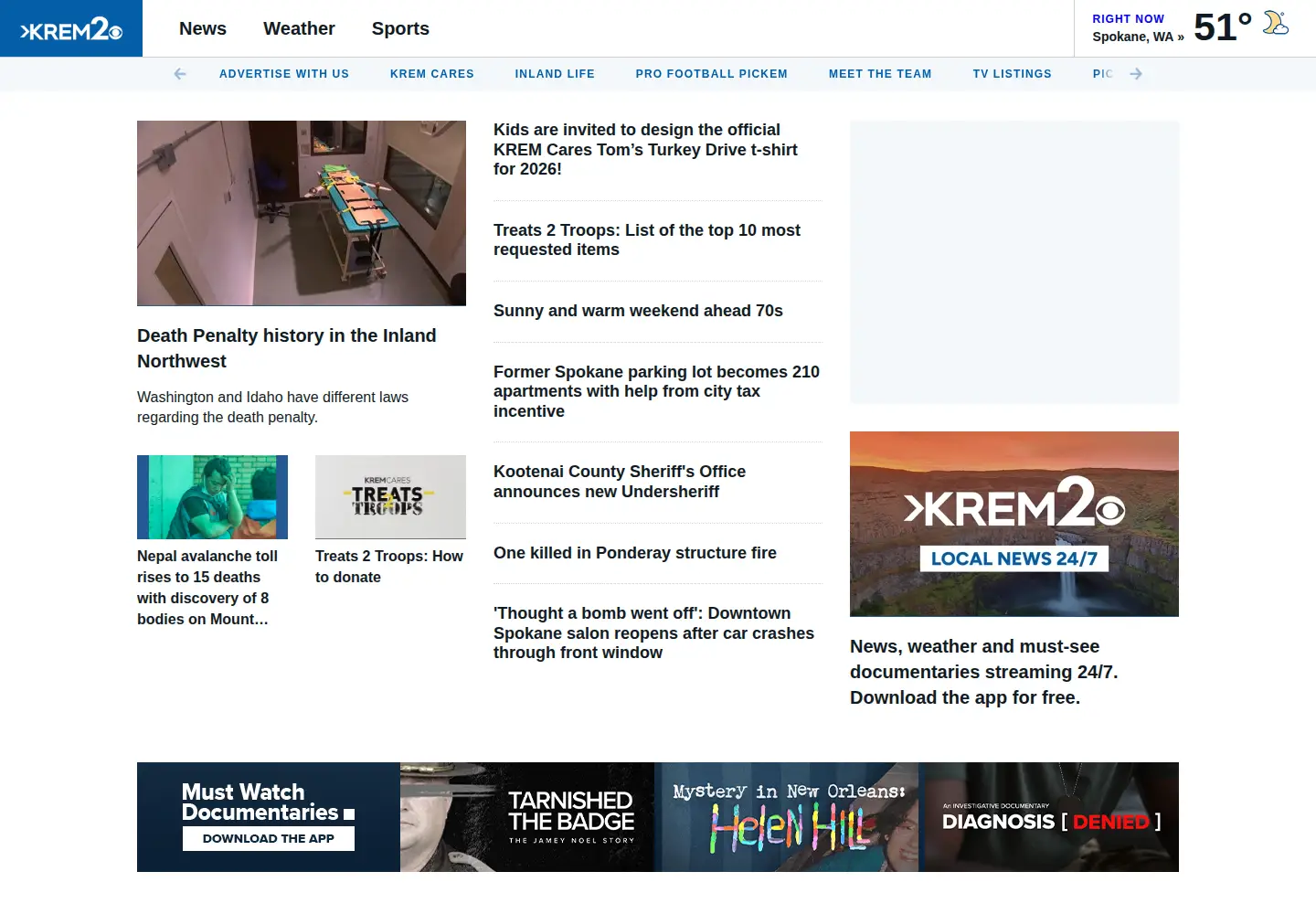Open the Inland Life section

(x=555, y=74)
